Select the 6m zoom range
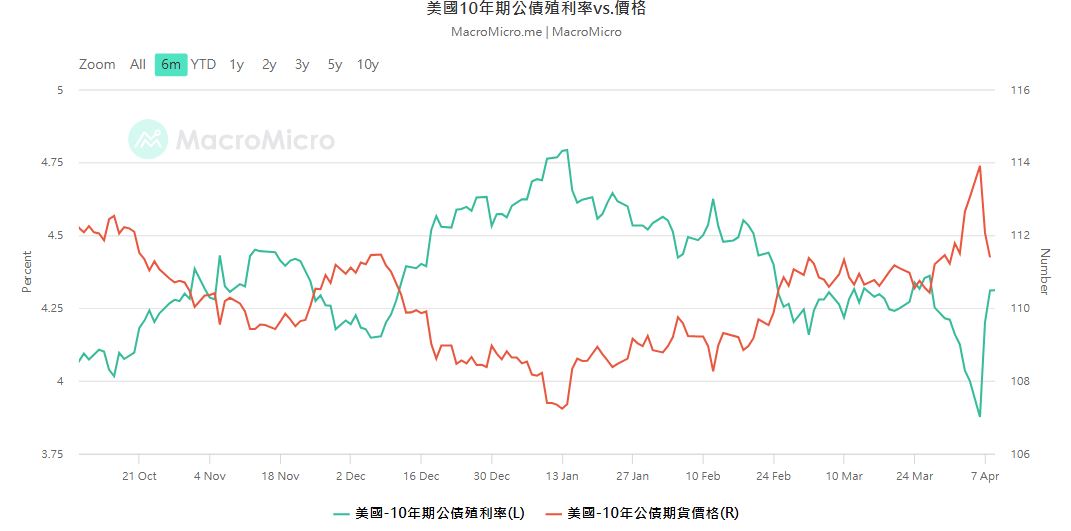This screenshot has height=531, width=1071. pos(171,65)
